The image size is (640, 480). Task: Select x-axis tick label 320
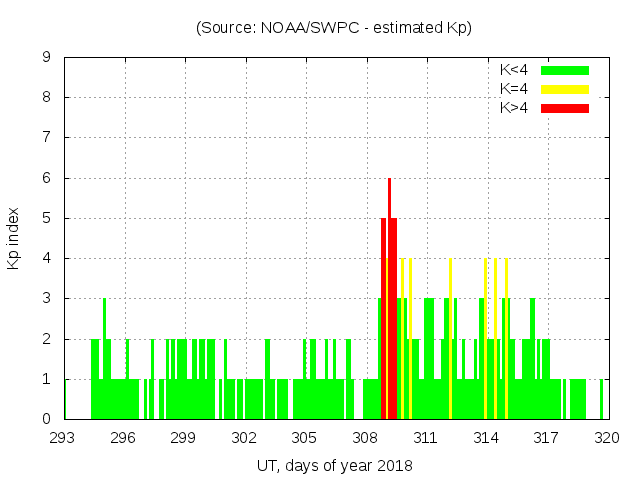pos(607,438)
